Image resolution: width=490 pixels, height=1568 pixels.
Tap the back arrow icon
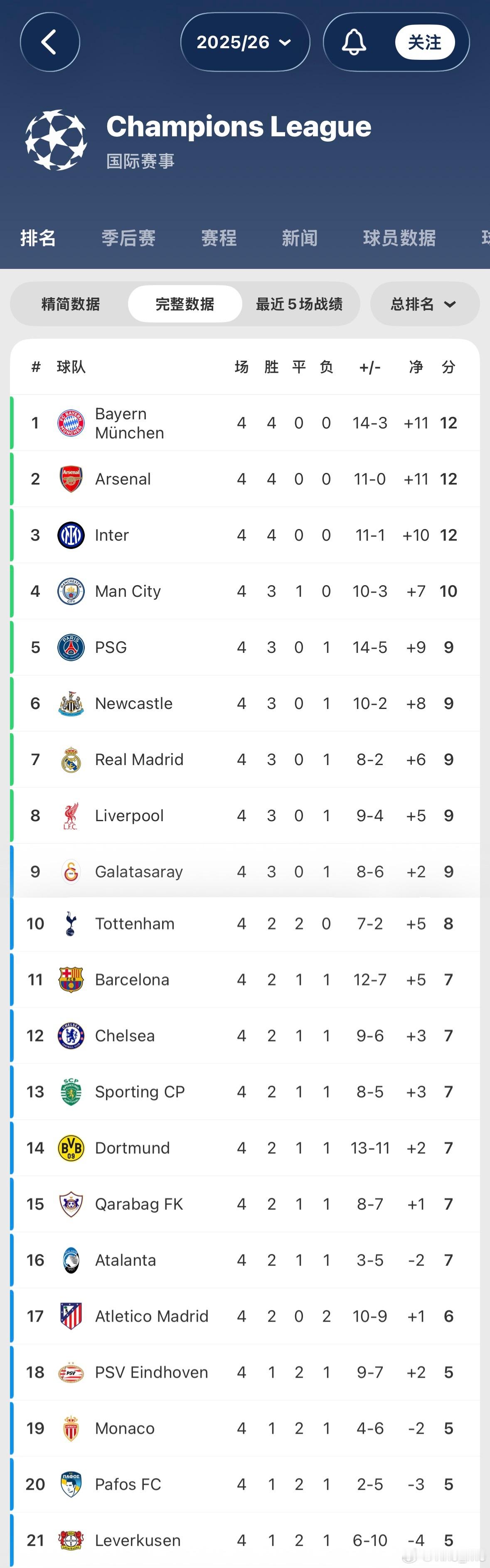pos(49,43)
